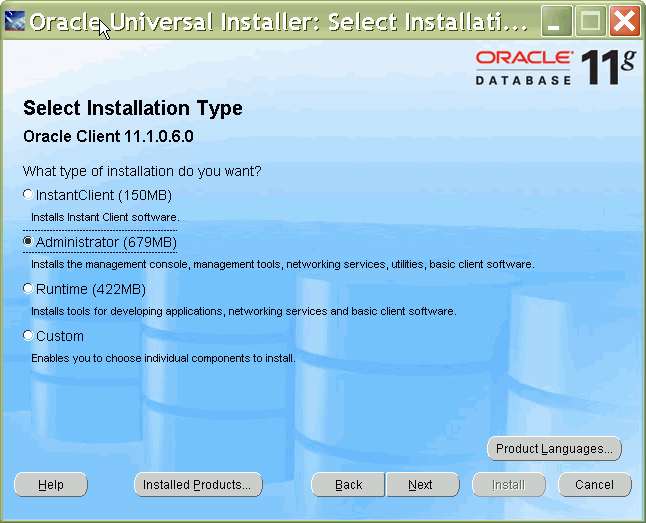
Task: Click the 'Oracle Client 11.1.0.6.0' text
Action: tap(108, 136)
